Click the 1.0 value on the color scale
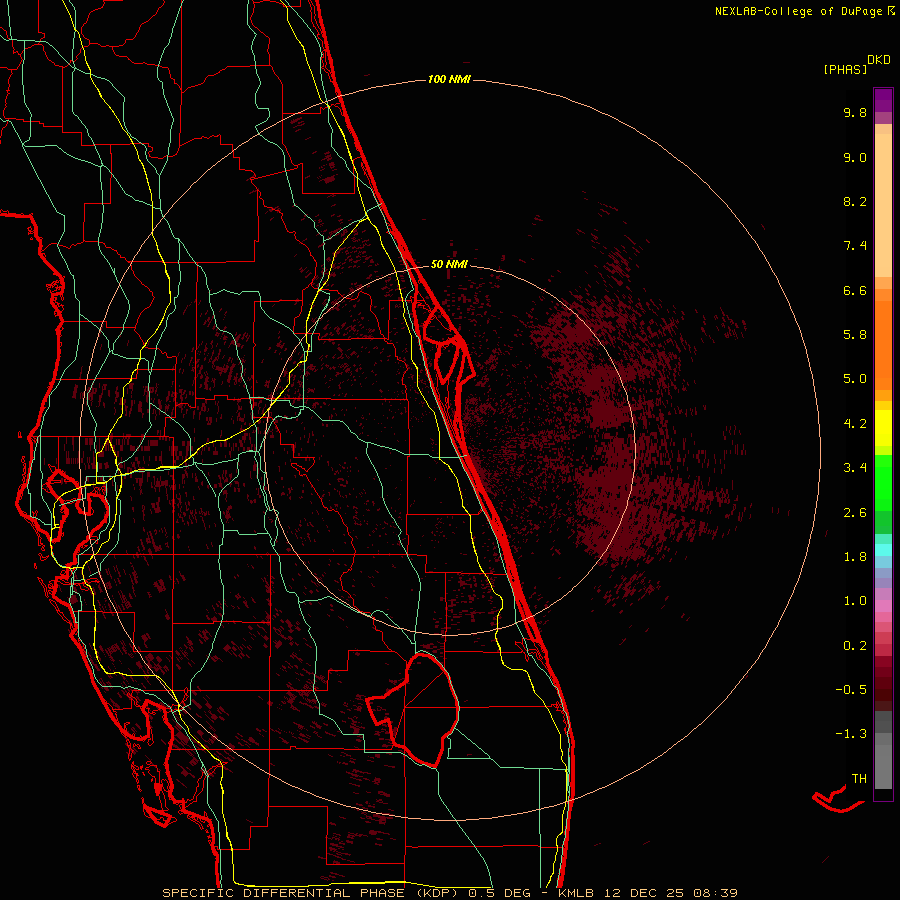 (855, 601)
